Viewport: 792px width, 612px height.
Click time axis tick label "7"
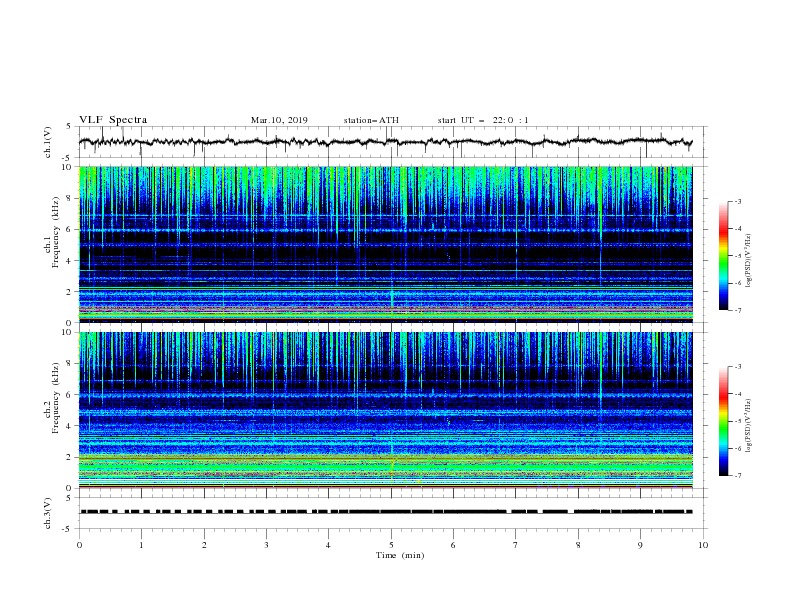click(516, 545)
